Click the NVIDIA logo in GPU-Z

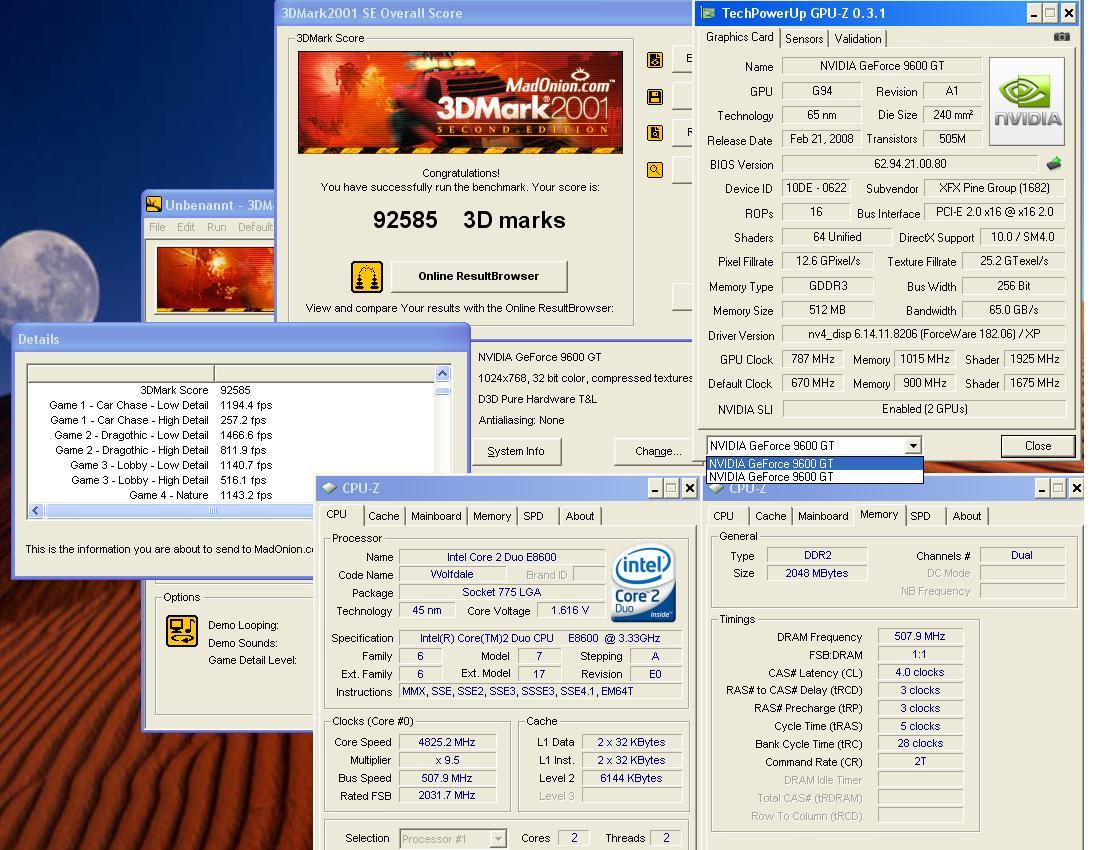coord(1026,102)
